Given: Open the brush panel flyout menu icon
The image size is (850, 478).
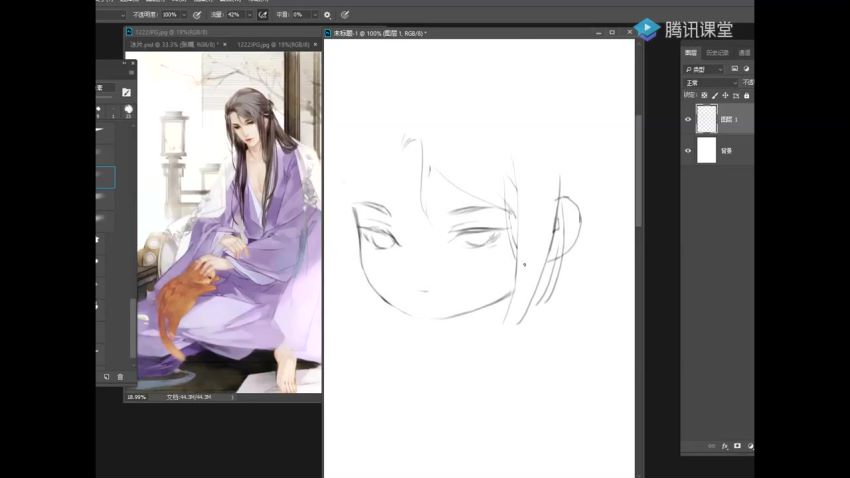Looking at the screenshot, I should point(131,73).
